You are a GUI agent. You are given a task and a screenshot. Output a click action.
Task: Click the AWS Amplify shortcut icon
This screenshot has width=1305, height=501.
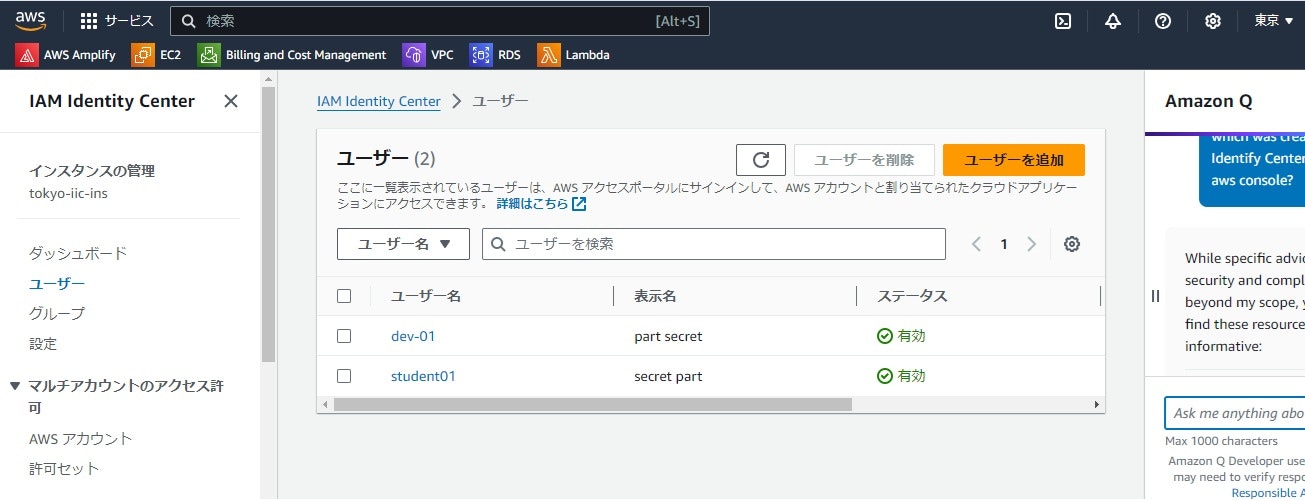click(27, 55)
